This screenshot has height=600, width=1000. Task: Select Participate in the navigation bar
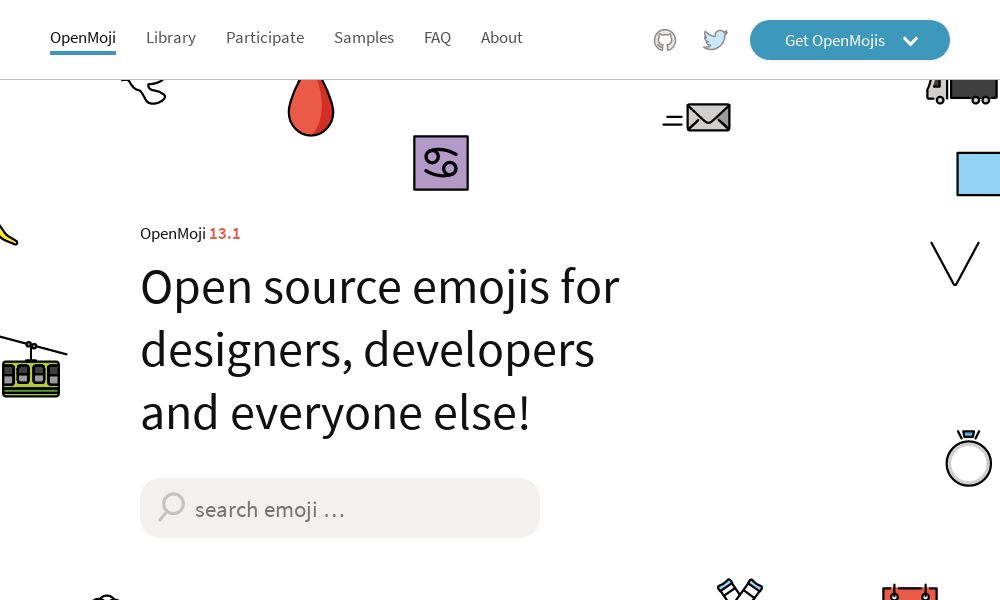pos(265,38)
